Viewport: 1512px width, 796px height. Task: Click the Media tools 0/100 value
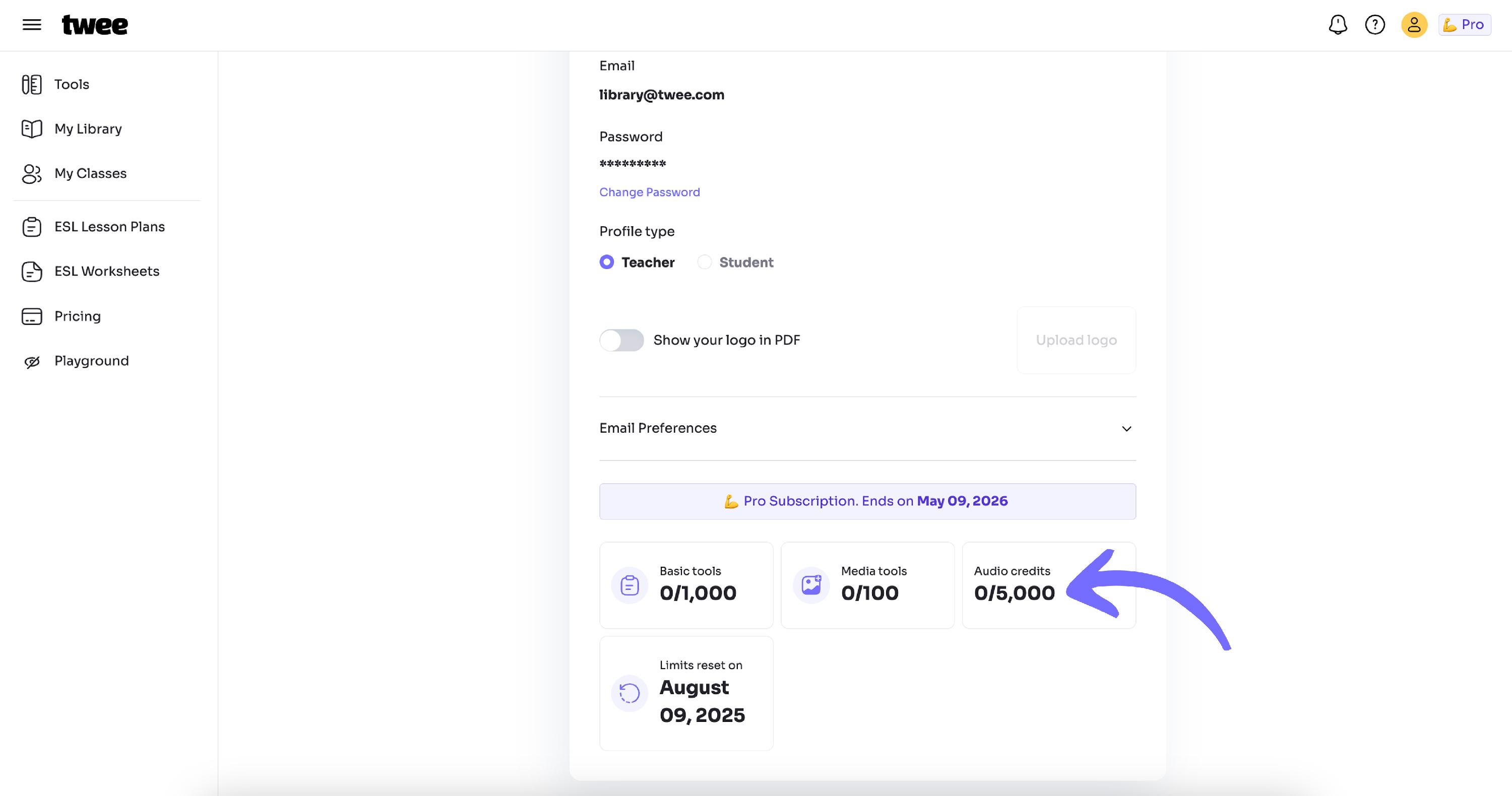click(870, 593)
